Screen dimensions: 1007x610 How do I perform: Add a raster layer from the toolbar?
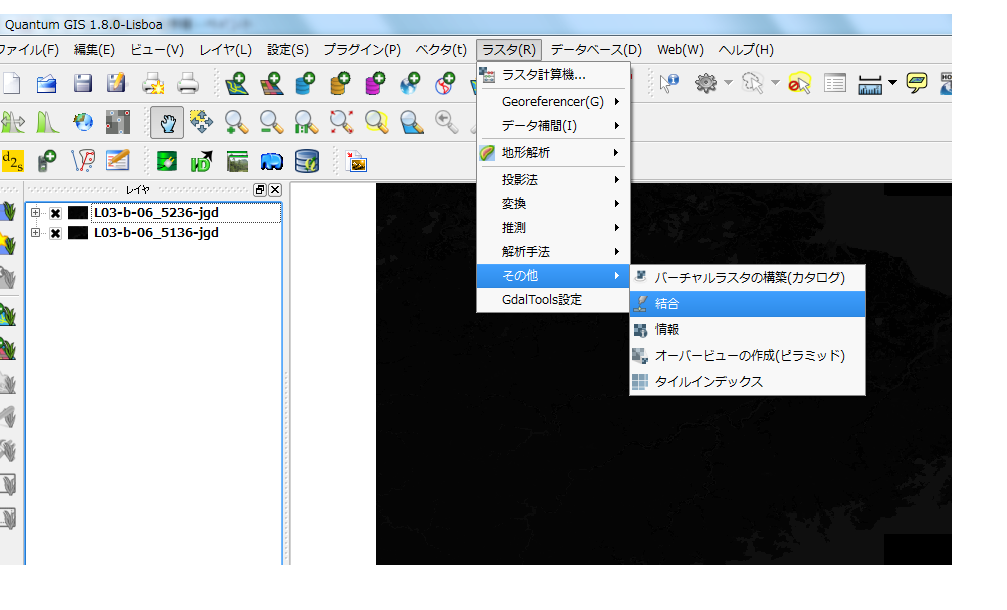click(272, 83)
